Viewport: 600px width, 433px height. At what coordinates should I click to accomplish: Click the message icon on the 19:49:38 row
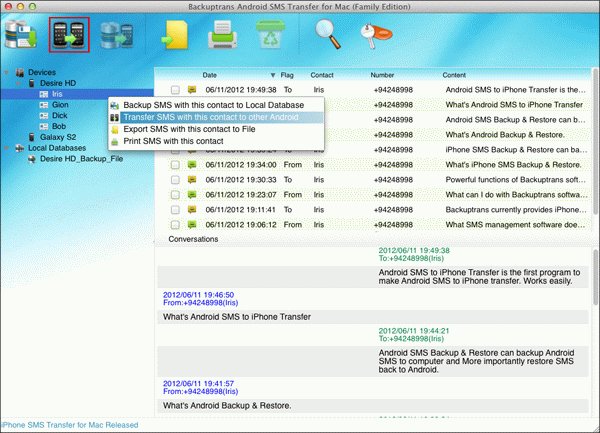tap(192, 90)
